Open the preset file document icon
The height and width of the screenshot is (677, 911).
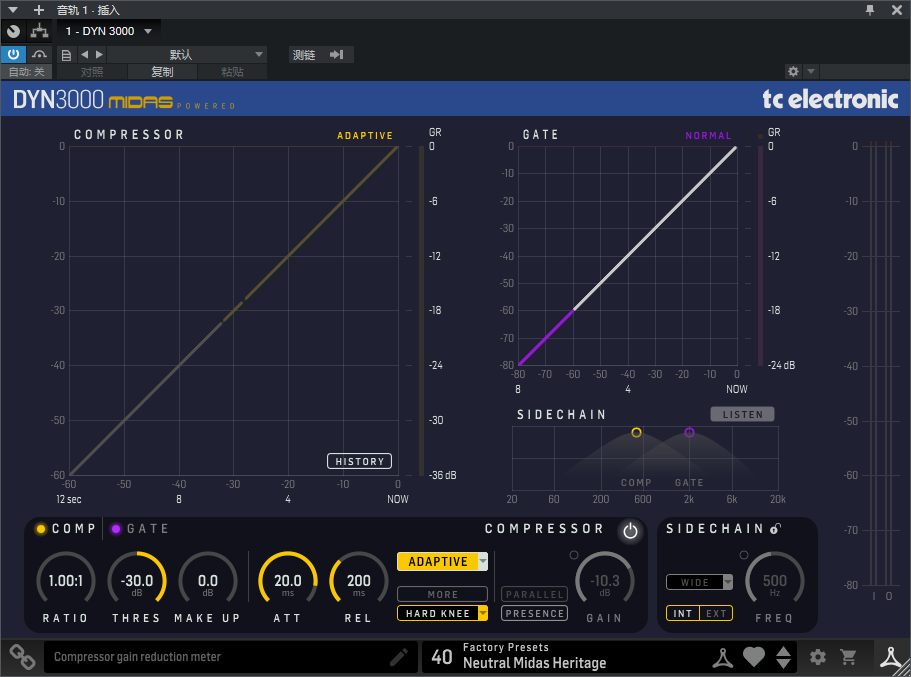click(x=66, y=55)
